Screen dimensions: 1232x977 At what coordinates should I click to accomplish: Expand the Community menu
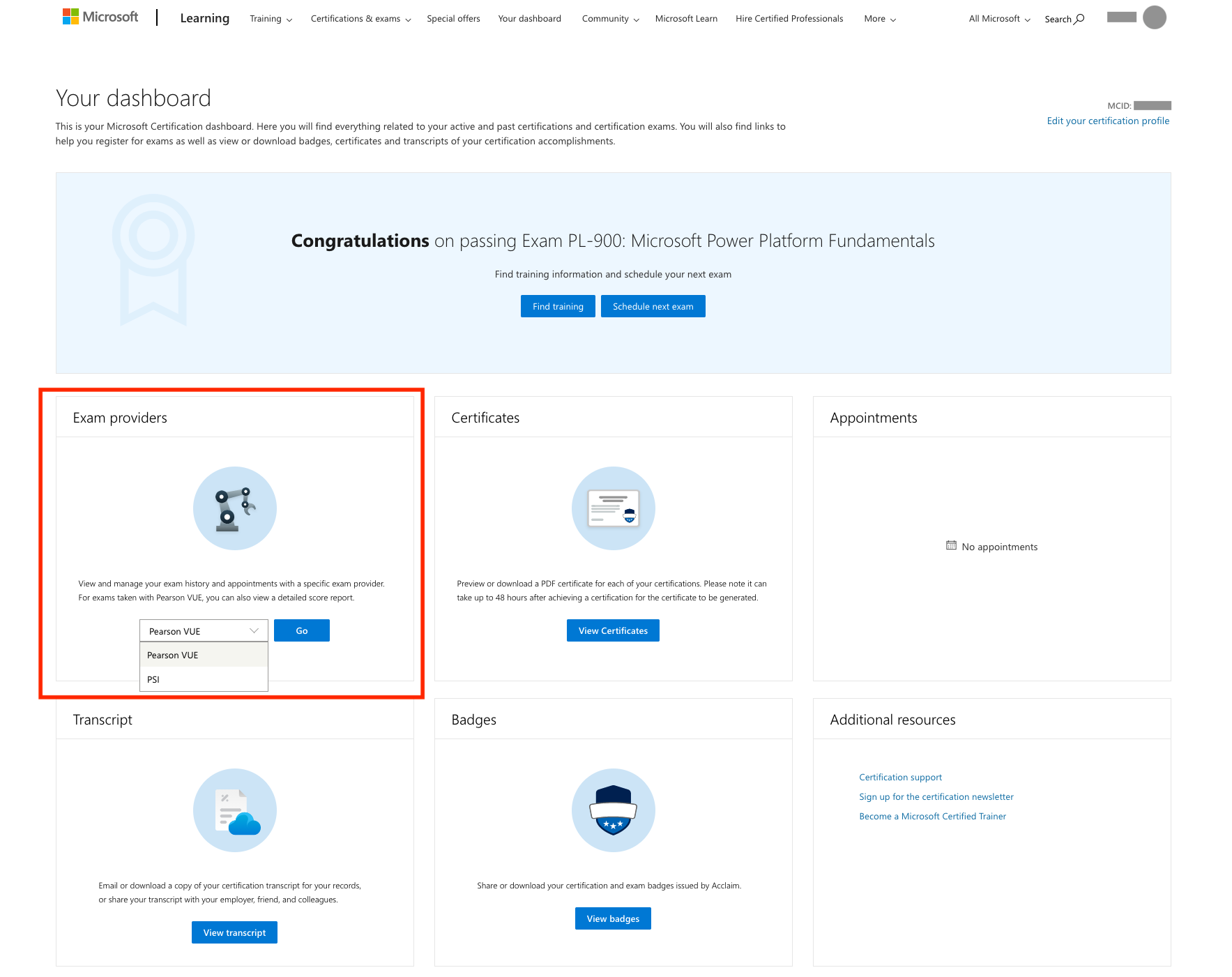[611, 19]
